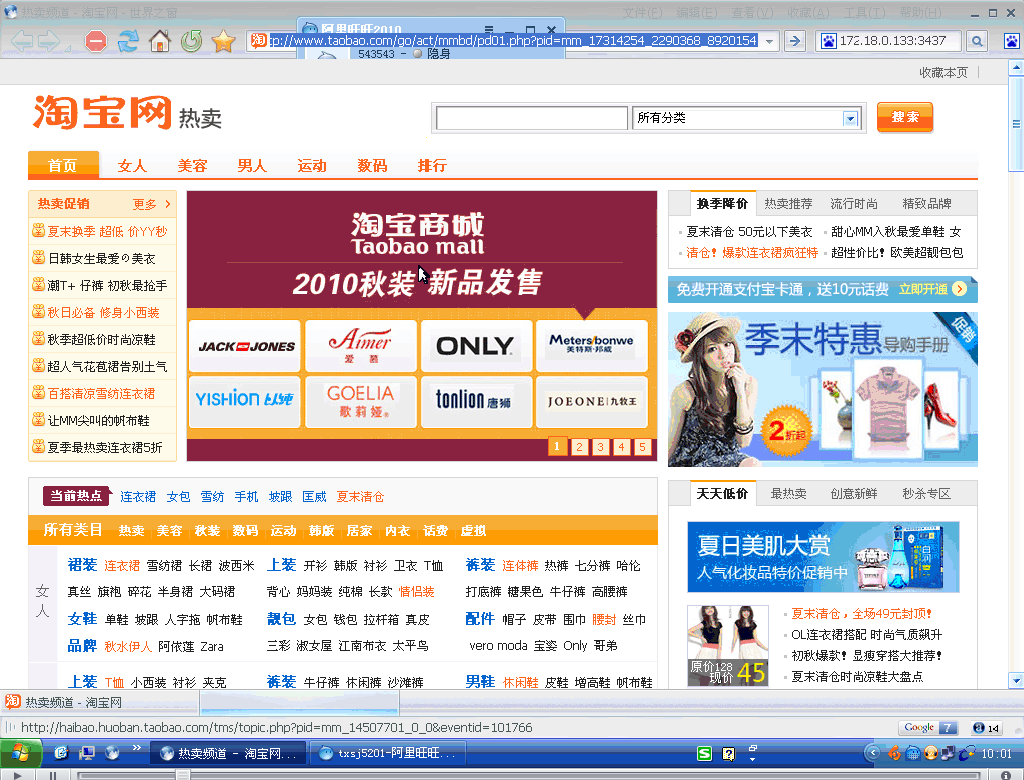Click the YISHION brand logo
1024x780 pixels.
245,401
